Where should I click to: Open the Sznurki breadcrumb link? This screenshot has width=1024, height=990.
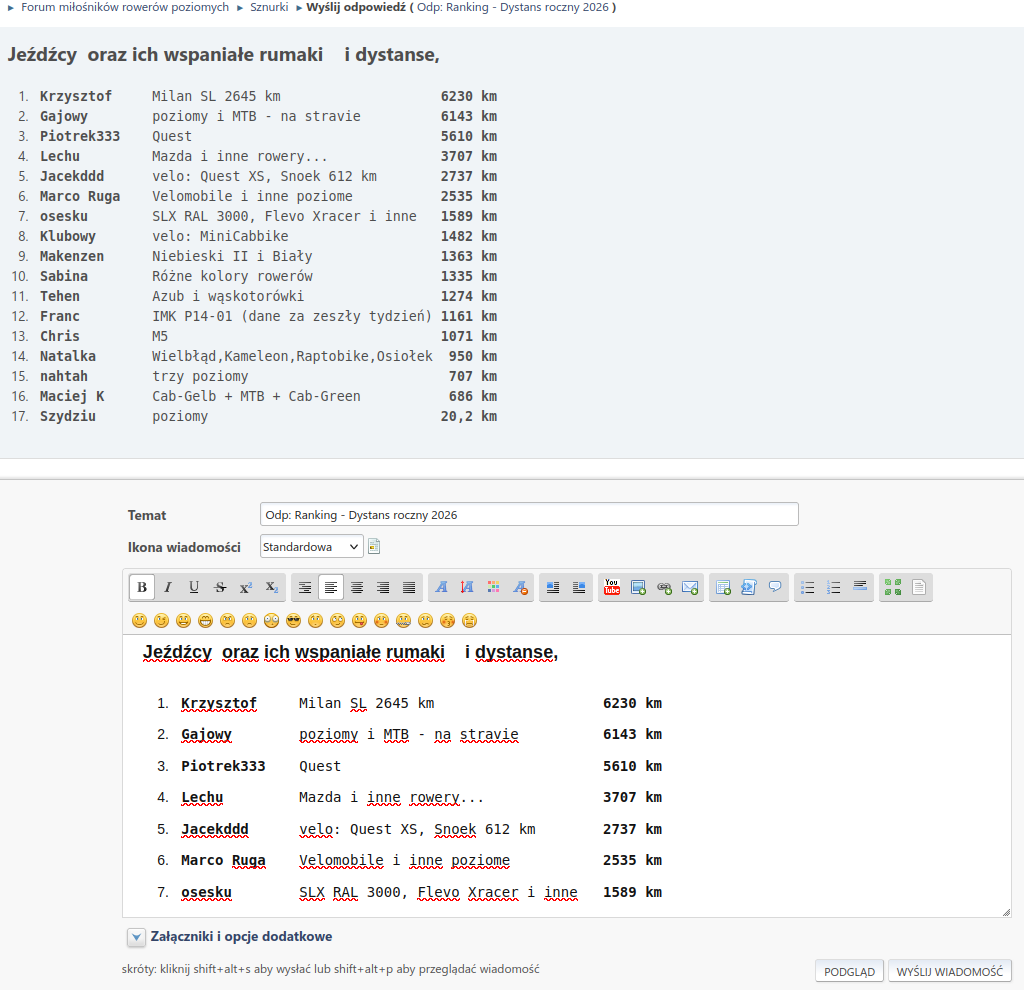click(269, 7)
